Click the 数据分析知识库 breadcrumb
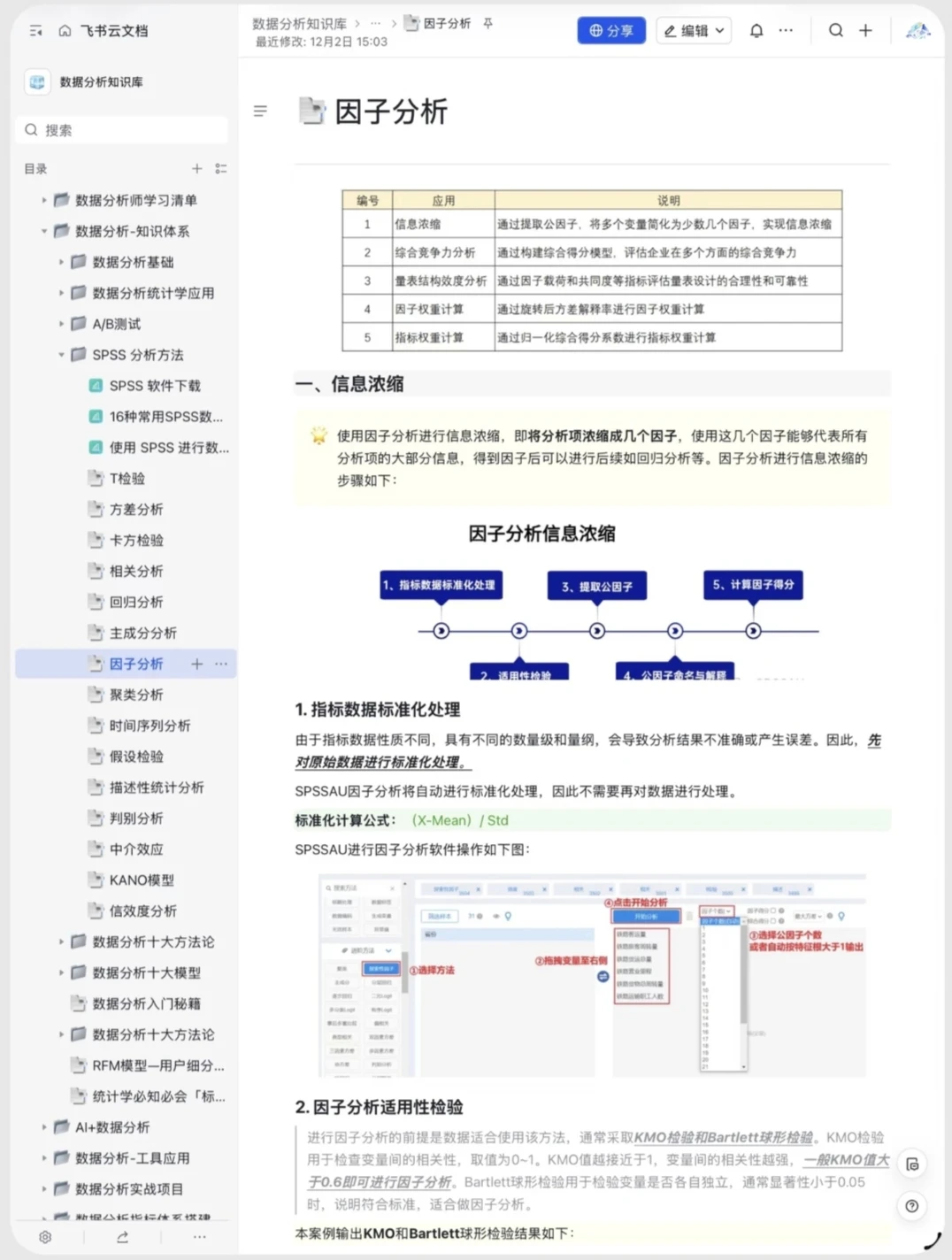This screenshot has width=952, height=1260. tap(300, 24)
